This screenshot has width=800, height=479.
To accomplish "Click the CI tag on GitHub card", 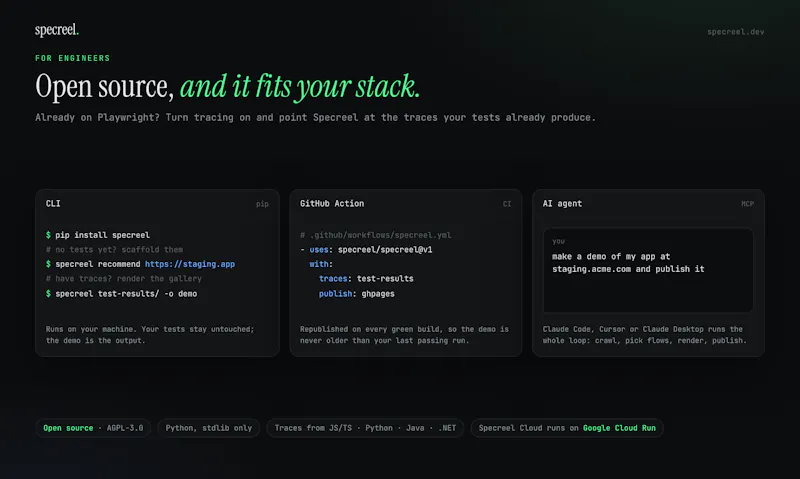I will [507, 204].
